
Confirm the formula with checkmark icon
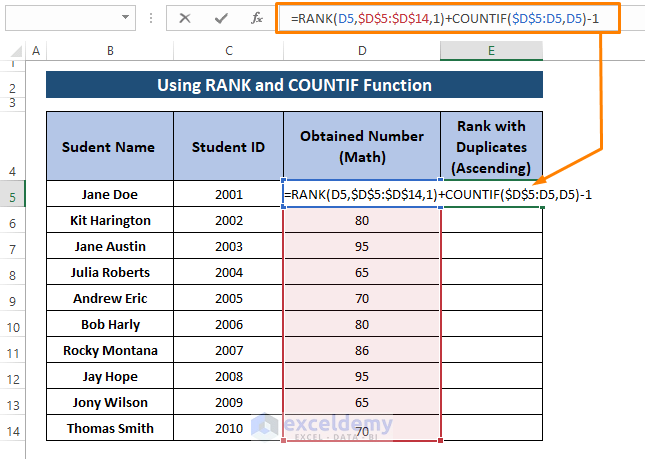click(x=221, y=18)
